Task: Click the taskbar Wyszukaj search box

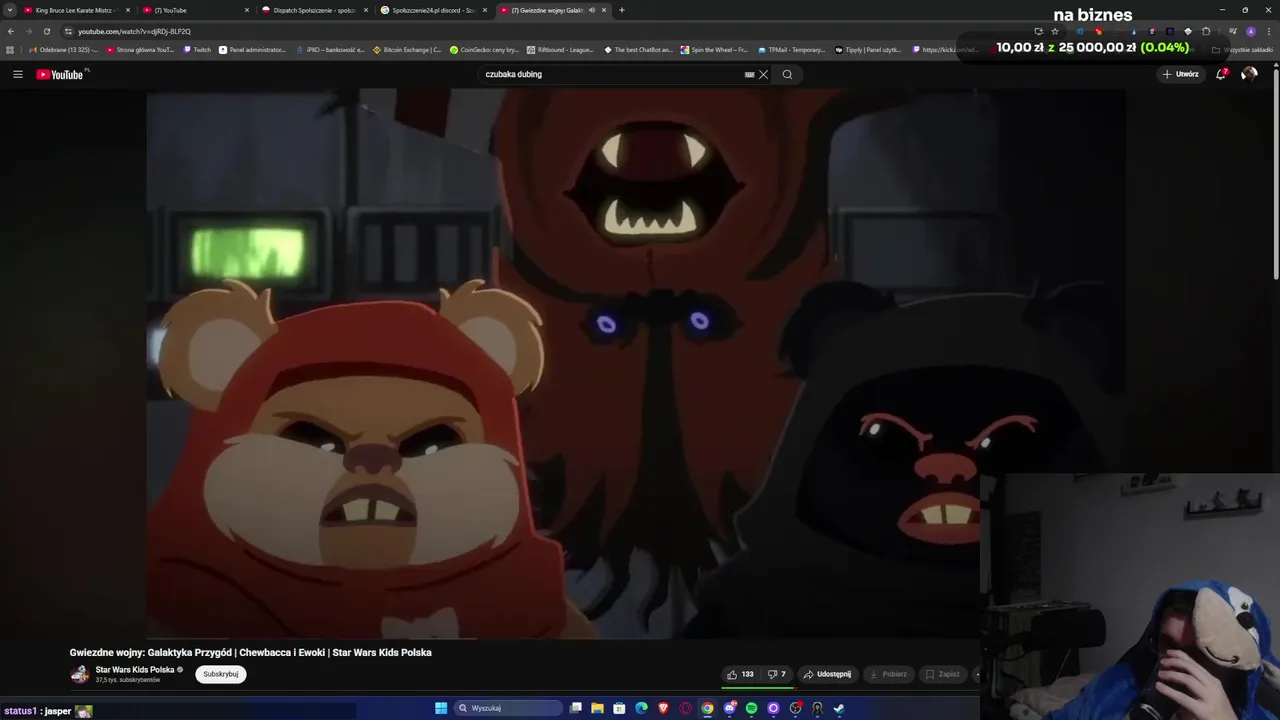Action: click(508, 708)
